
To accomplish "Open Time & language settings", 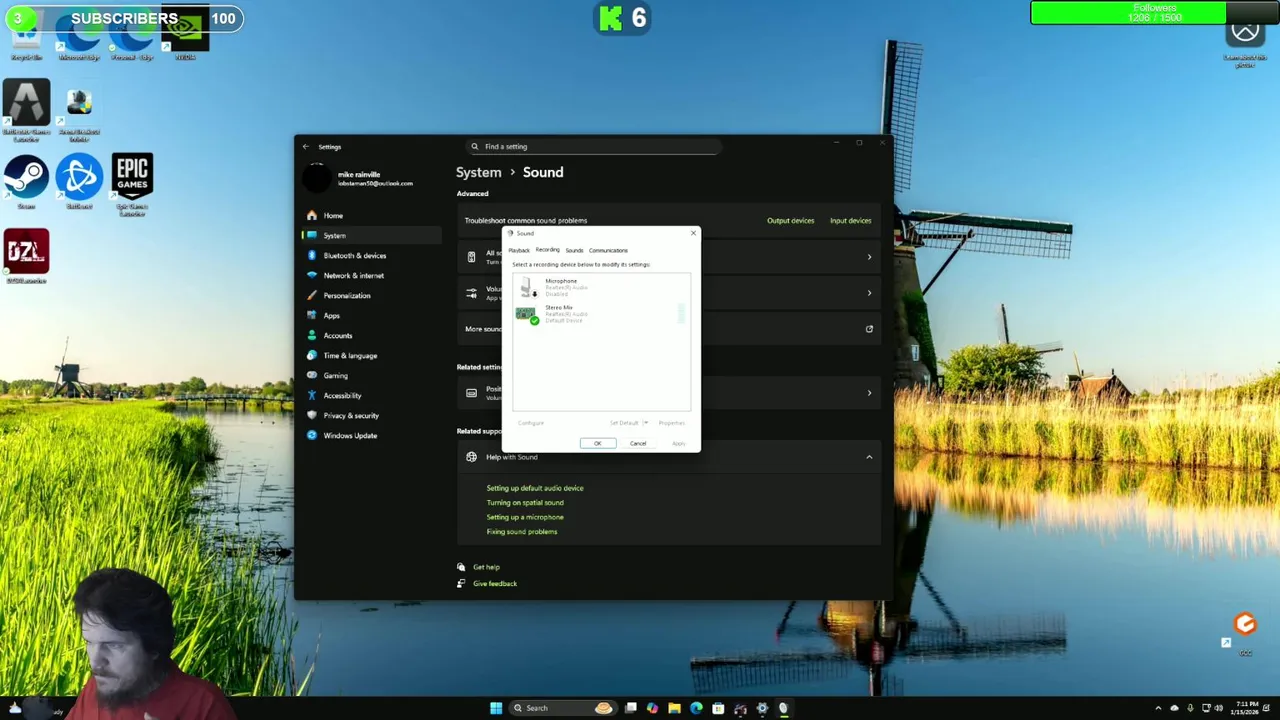I will [x=370, y=356].
